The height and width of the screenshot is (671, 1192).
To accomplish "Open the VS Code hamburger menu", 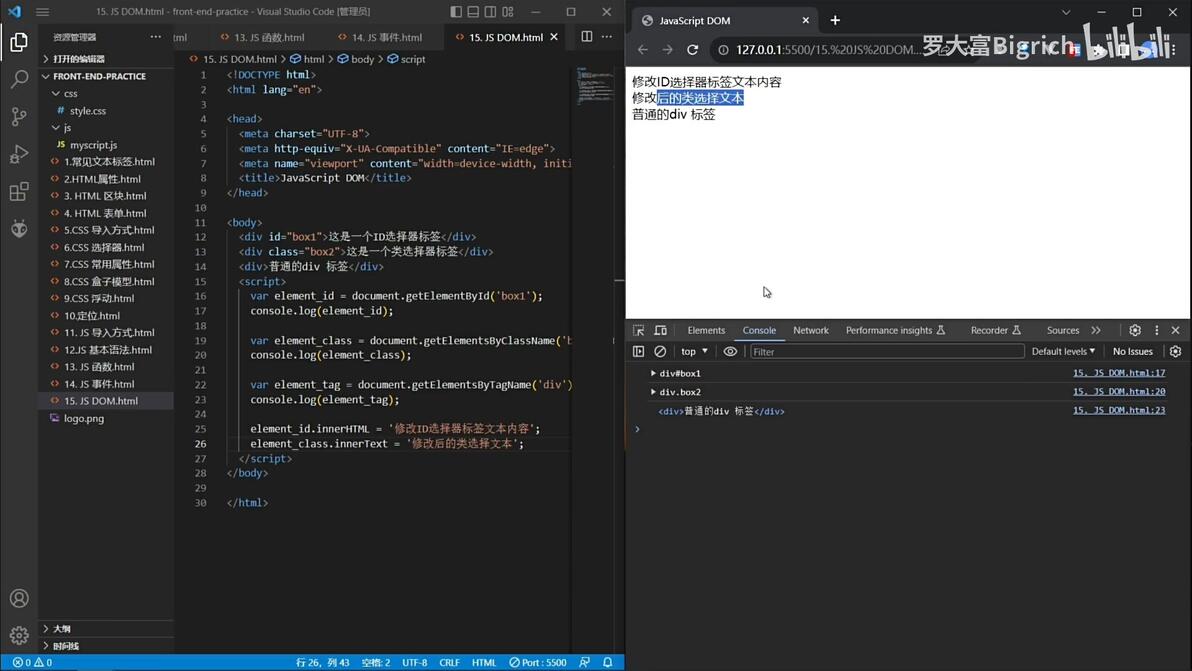I will (43, 11).
